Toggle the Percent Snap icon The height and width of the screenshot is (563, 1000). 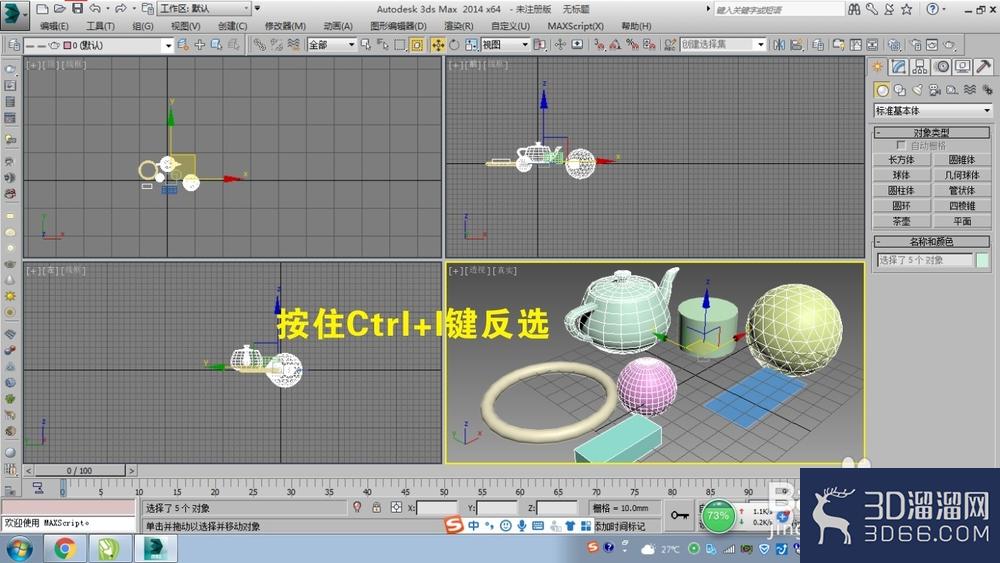(x=632, y=45)
